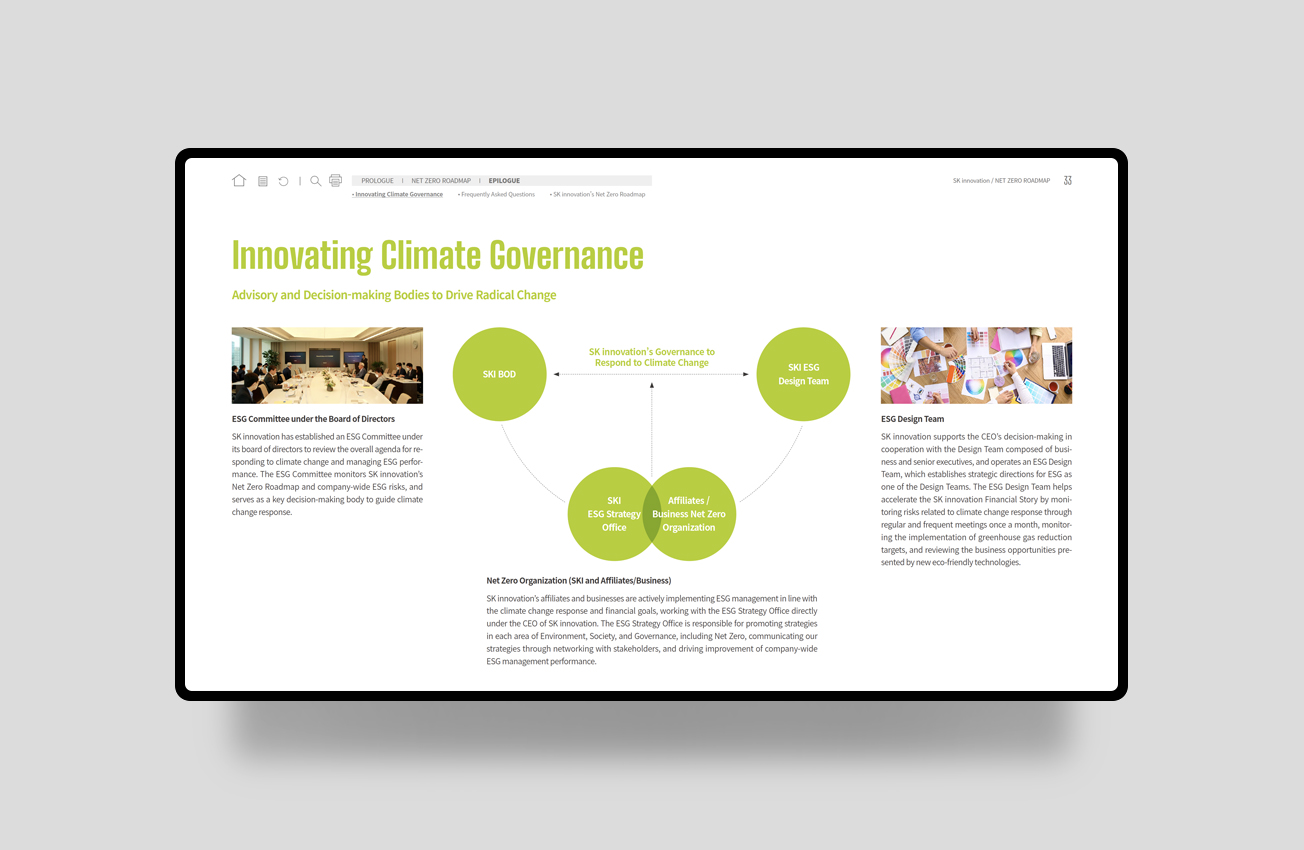Open search with the magnifier icon
The image size is (1304, 850).
point(316,181)
